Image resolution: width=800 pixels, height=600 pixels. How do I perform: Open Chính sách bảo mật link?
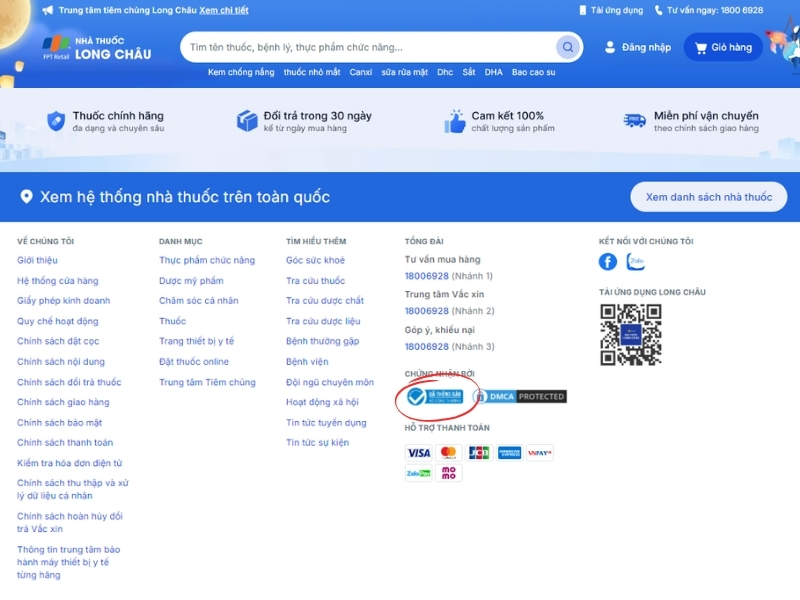pyautogui.click(x=59, y=422)
